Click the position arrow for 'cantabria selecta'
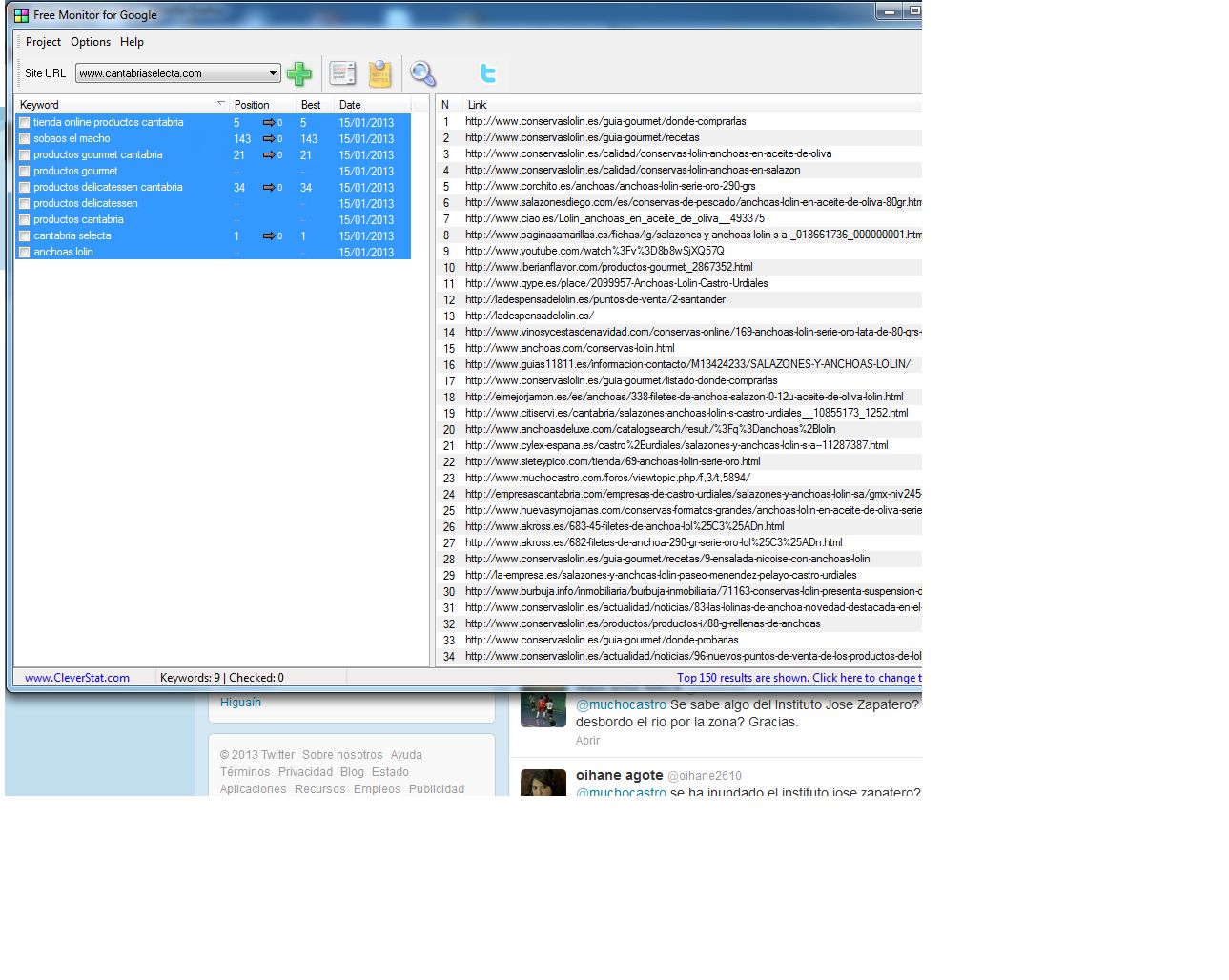Screen dimensions: 1229x980 [269, 235]
